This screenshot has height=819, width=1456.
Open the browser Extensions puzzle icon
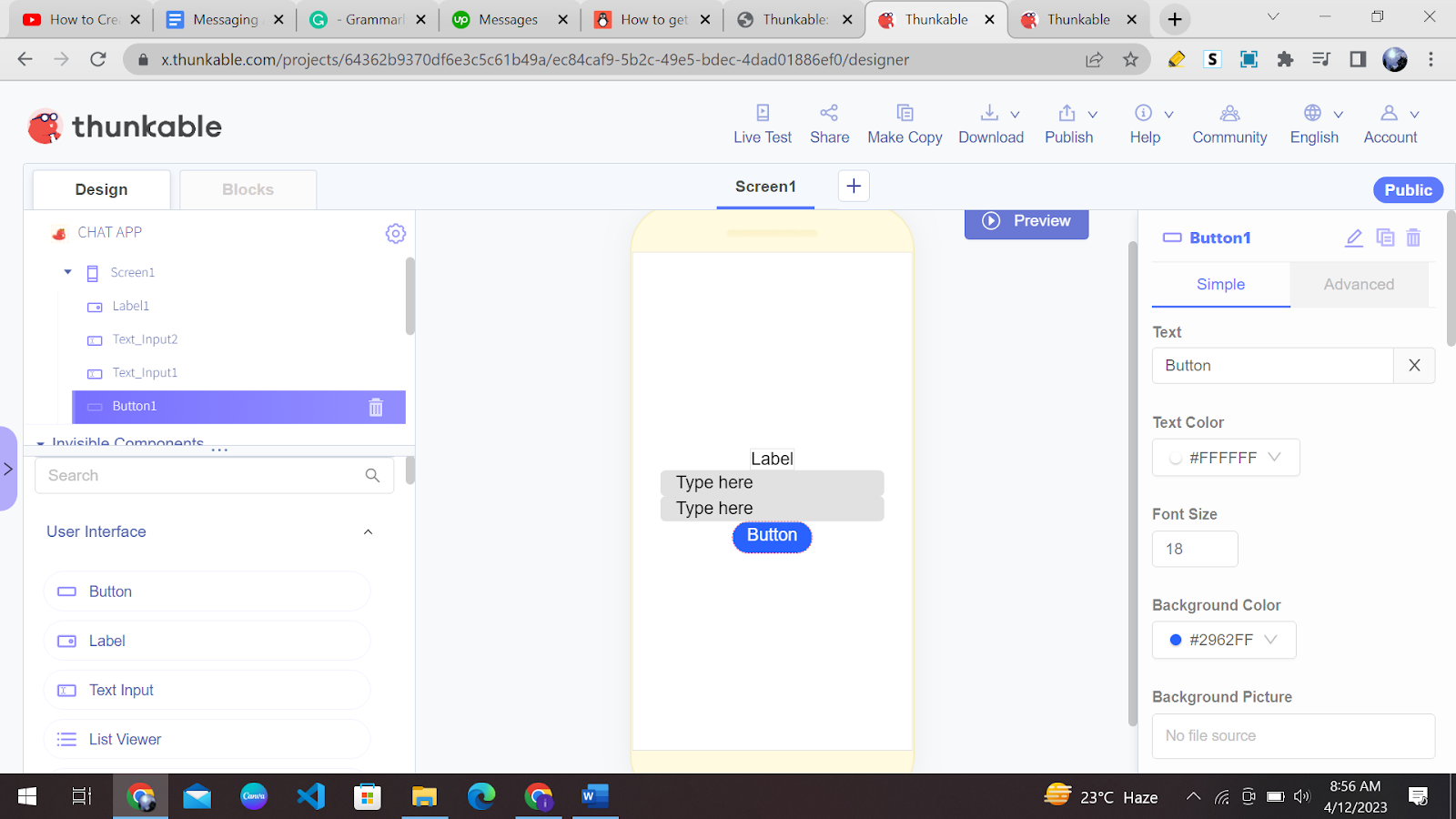[1285, 59]
